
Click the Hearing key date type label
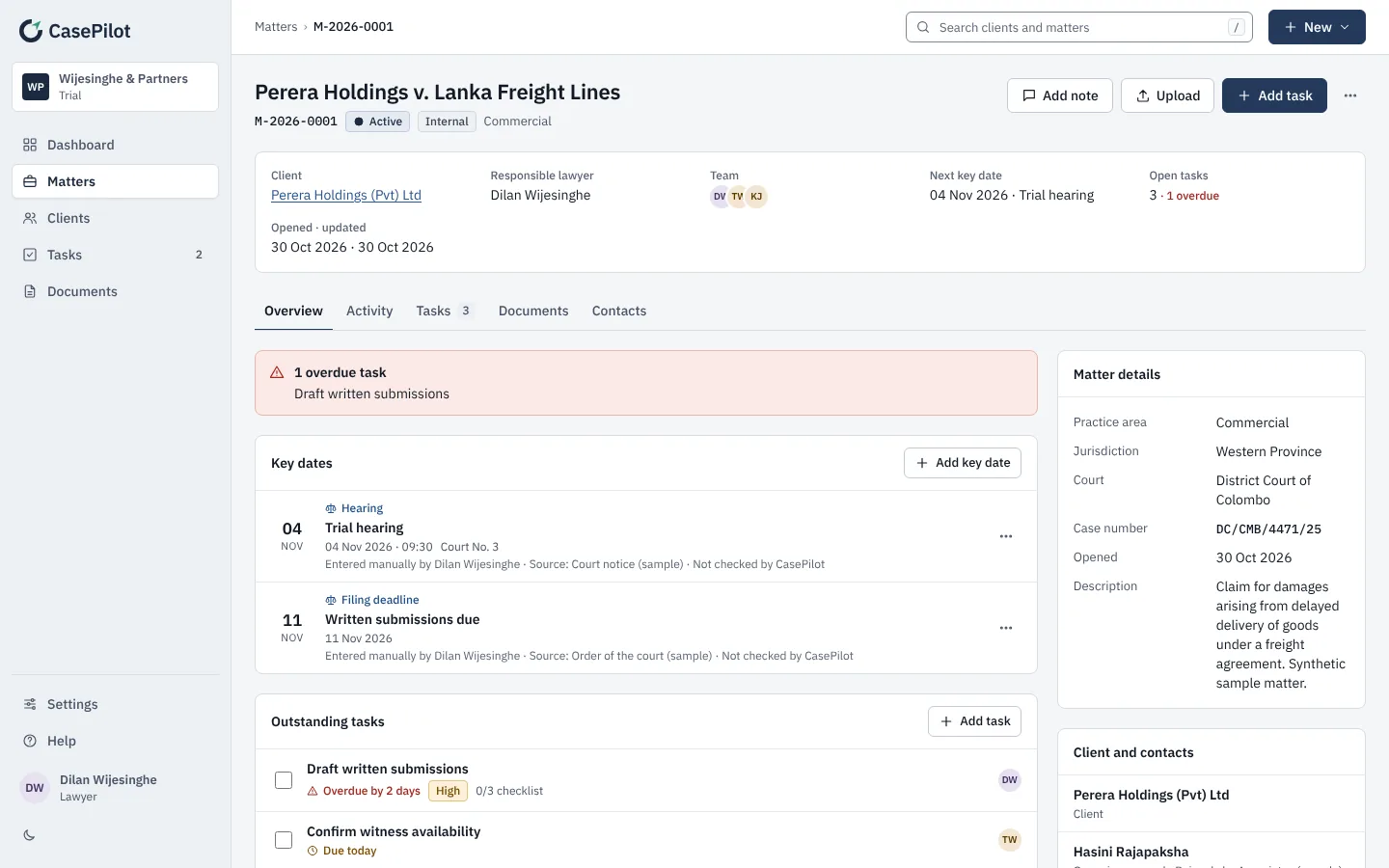coord(354,508)
